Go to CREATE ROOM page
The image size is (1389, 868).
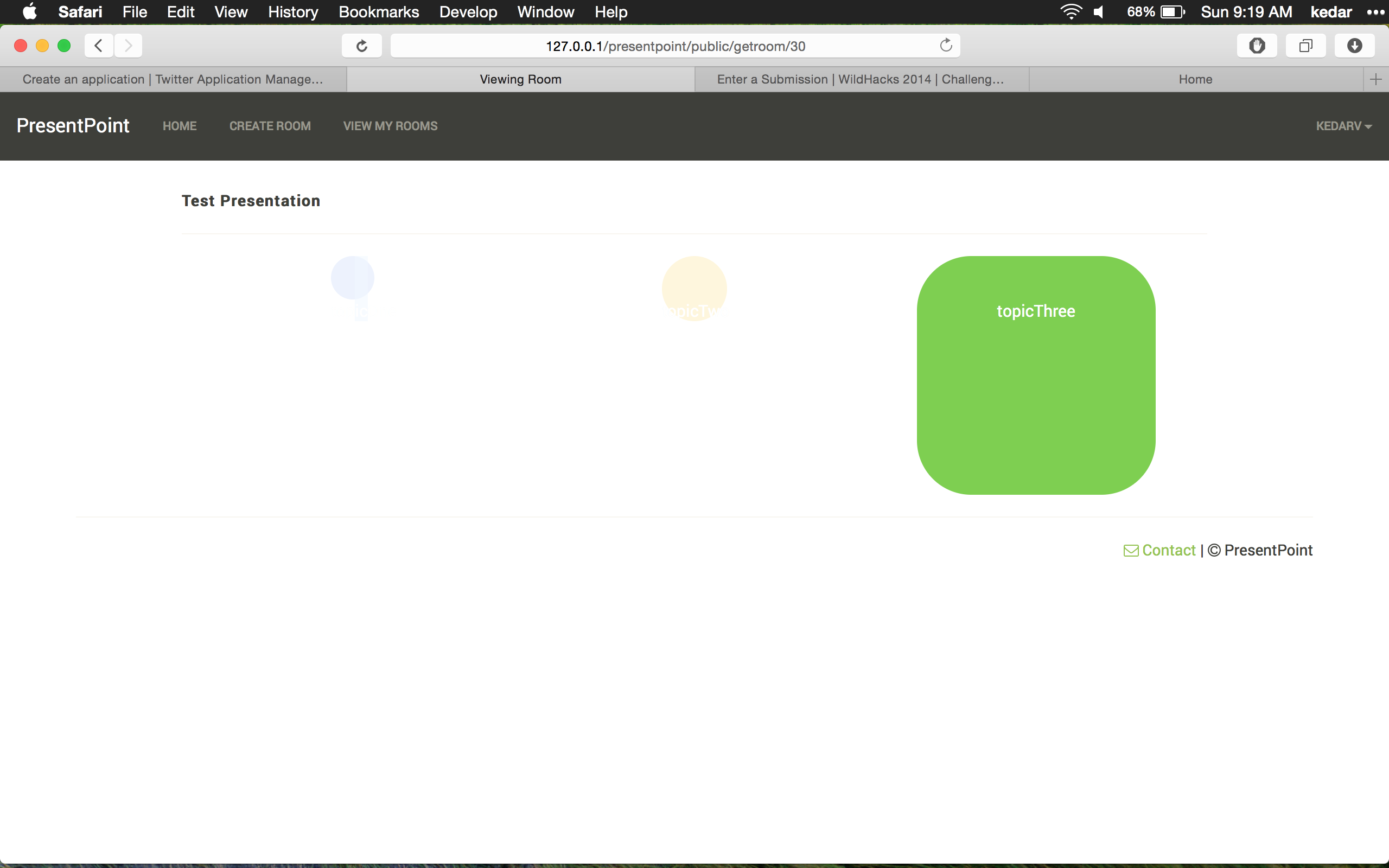(x=270, y=126)
